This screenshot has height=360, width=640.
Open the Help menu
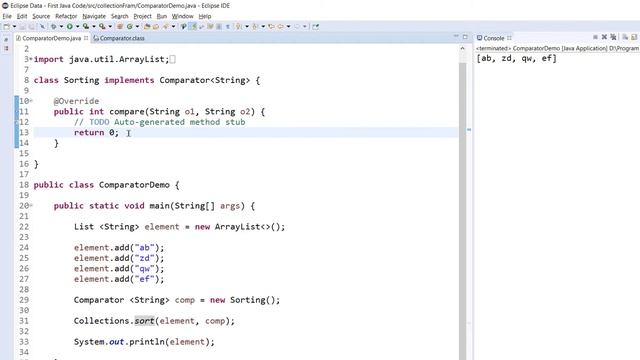pyautogui.click(x=205, y=16)
